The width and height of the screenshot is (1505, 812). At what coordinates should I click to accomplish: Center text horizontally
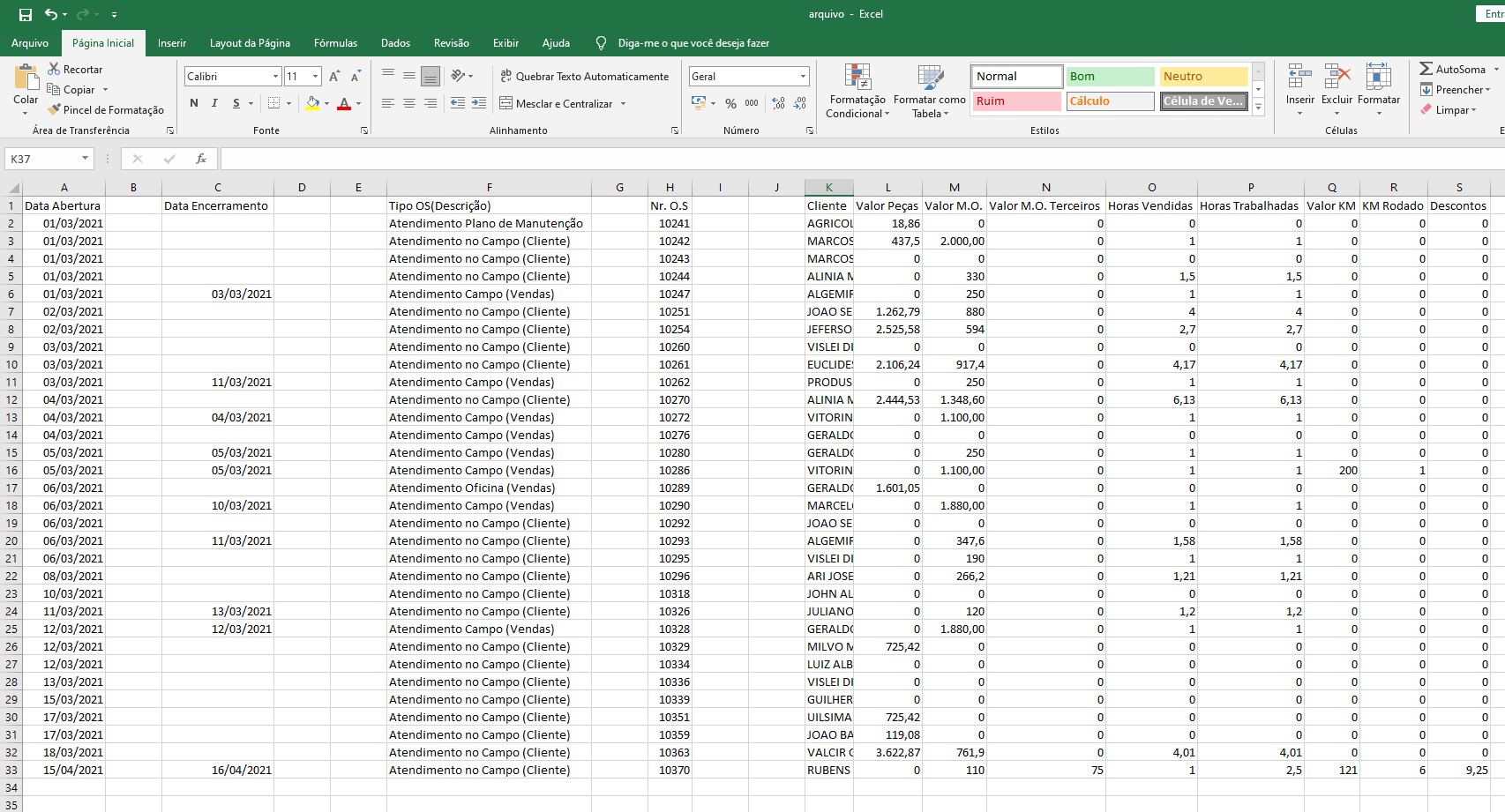click(409, 103)
